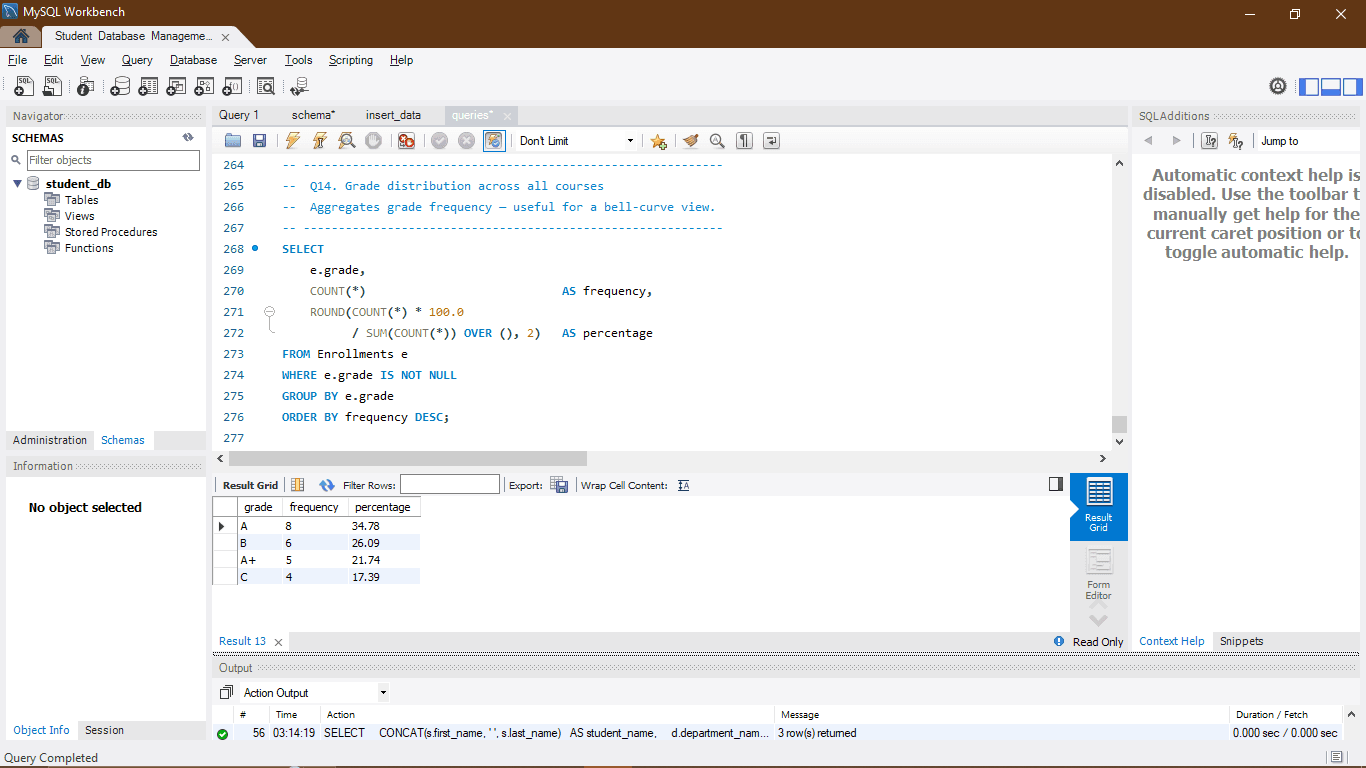
Task: Refresh the schemas list
Action: pos(188,138)
